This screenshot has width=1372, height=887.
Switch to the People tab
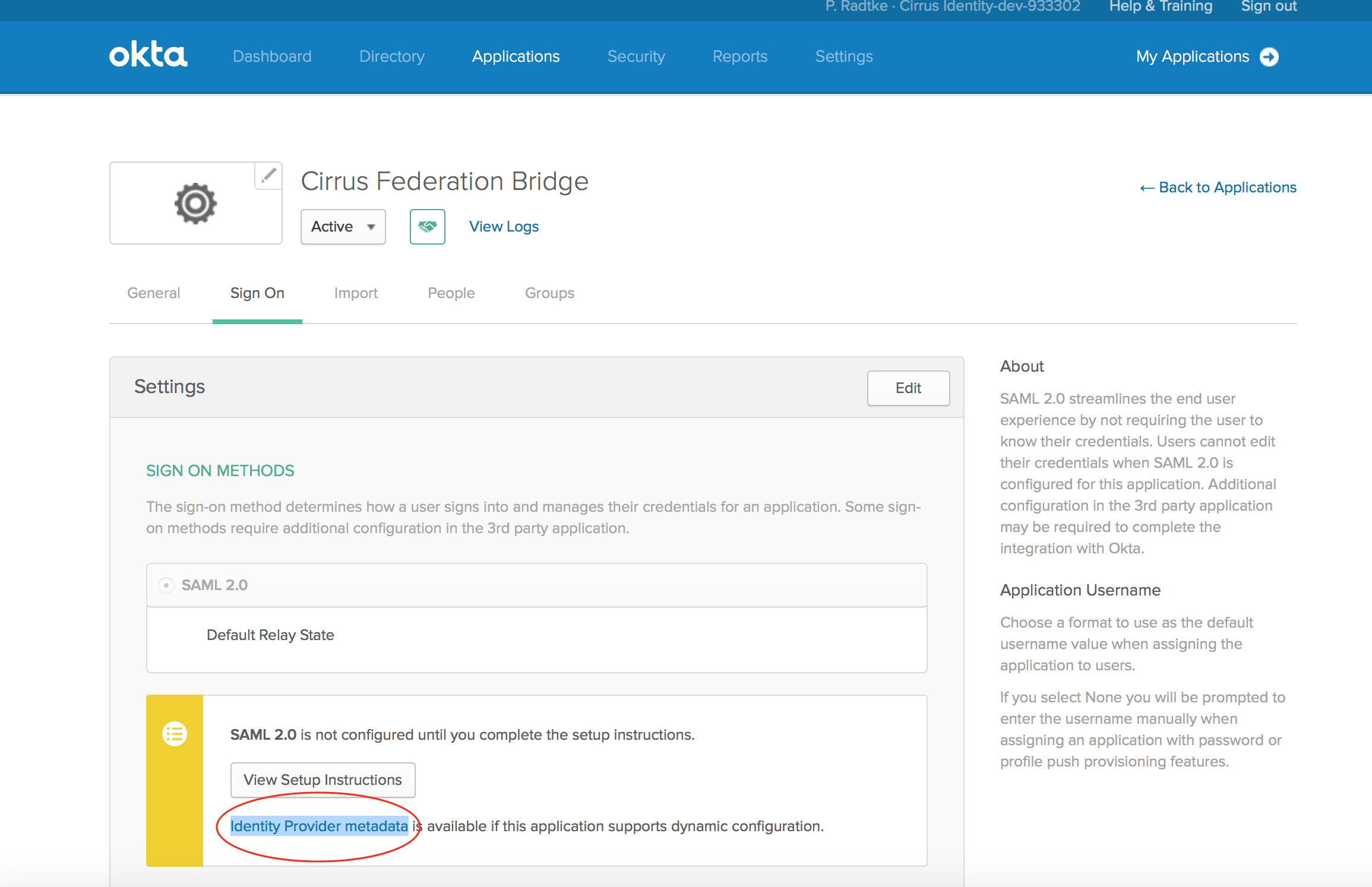(451, 293)
